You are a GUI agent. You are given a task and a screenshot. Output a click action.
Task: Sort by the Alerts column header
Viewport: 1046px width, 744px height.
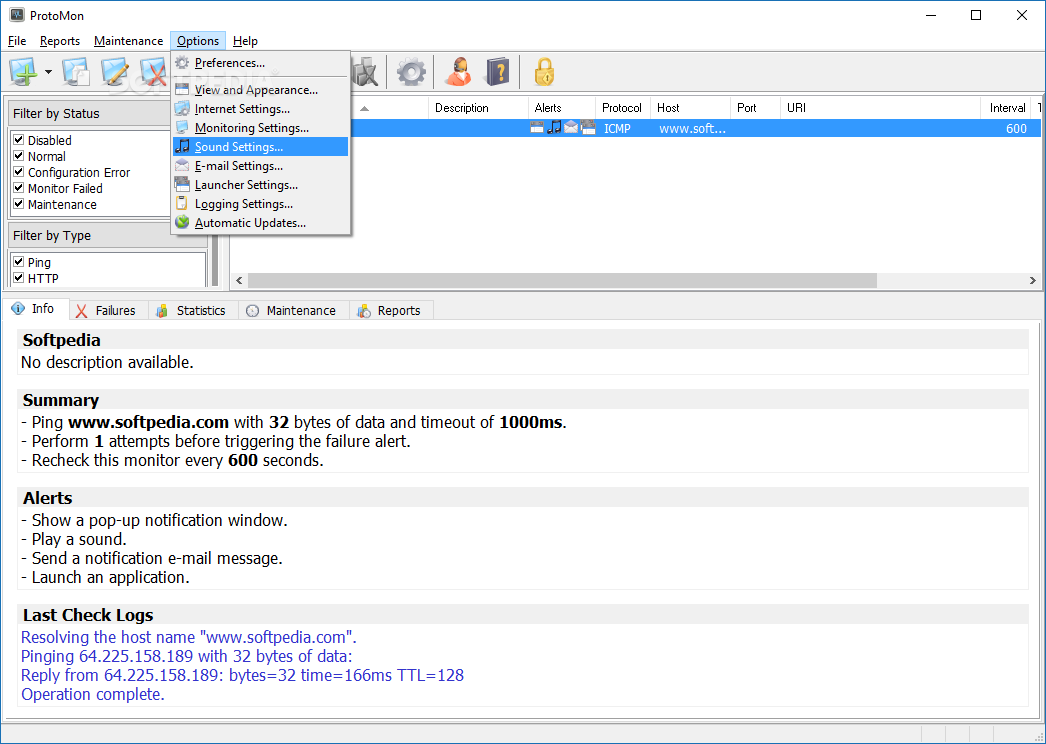tap(562, 107)
